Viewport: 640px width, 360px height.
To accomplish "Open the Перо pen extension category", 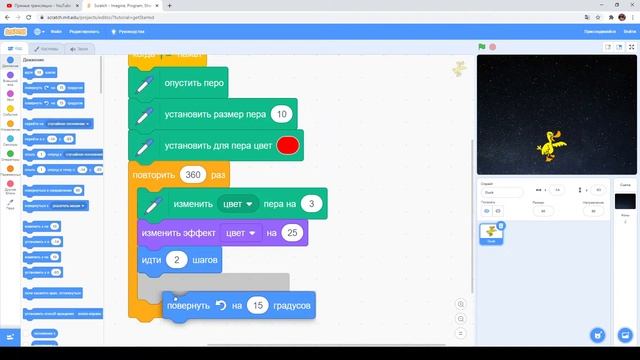I will pyautogui.click(x=10, y=203).
